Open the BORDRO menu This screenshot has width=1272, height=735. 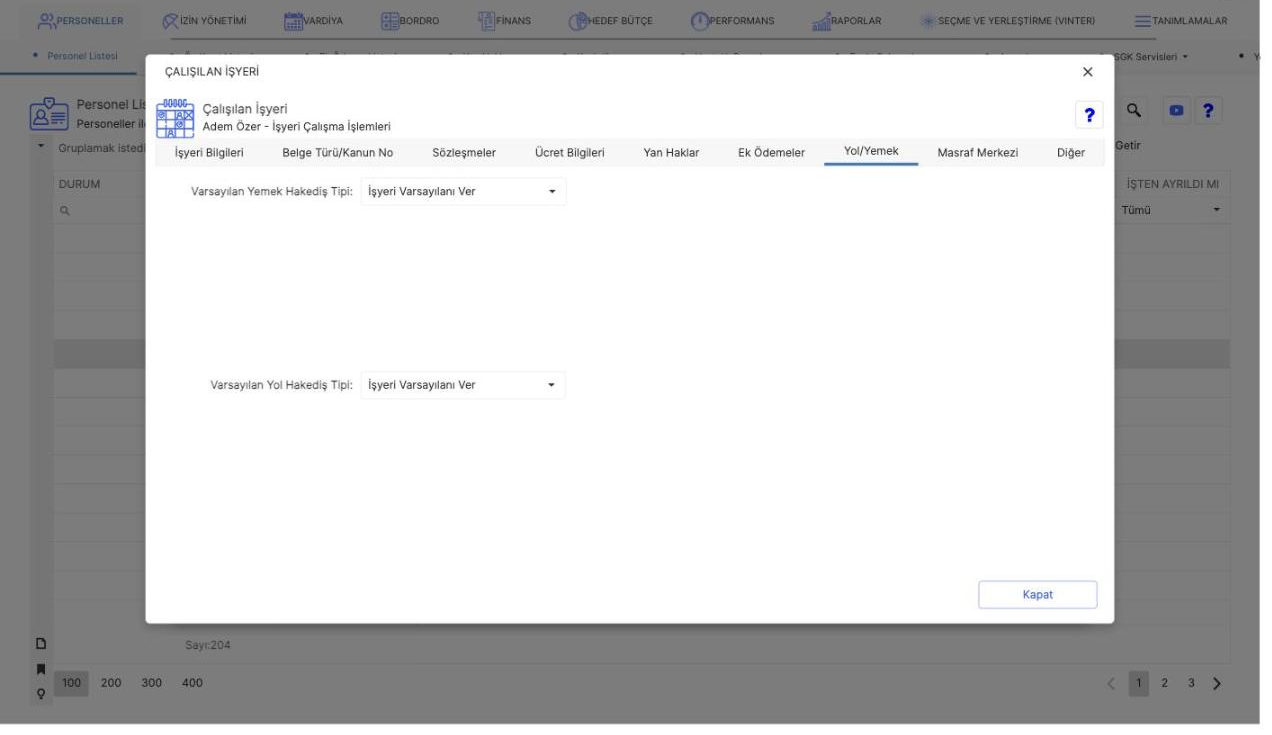(x=411, y=21)
